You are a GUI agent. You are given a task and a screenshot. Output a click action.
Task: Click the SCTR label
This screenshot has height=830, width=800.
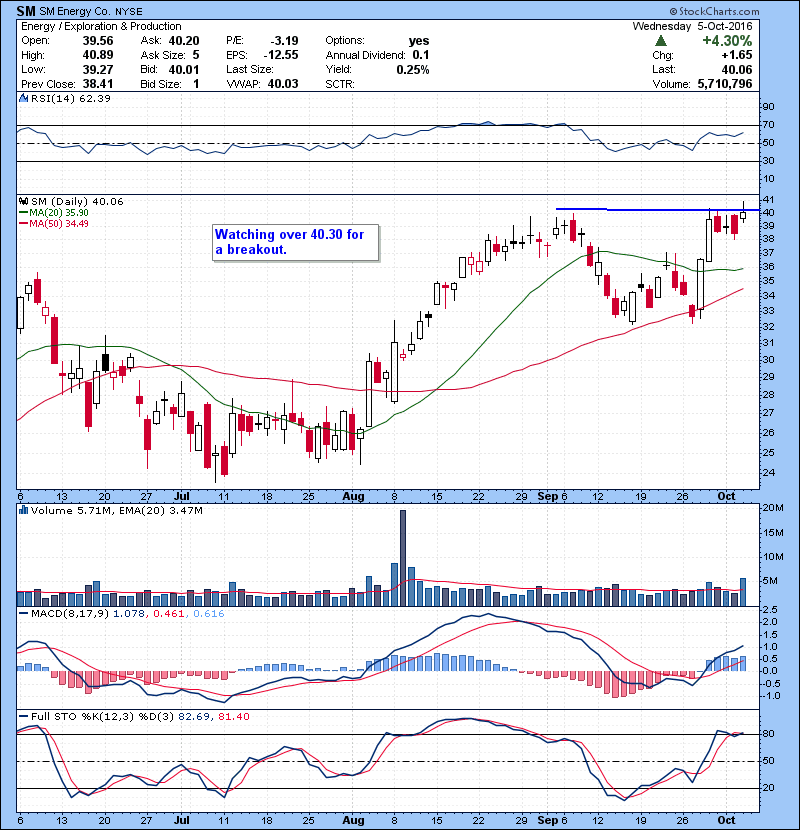[340, 84]
